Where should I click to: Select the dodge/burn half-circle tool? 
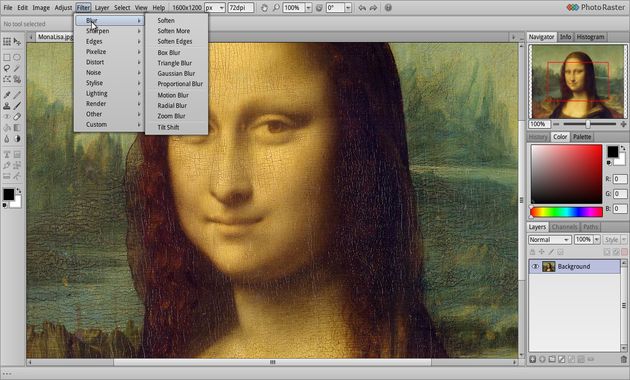pyautogui.click(x=17, y=139)
